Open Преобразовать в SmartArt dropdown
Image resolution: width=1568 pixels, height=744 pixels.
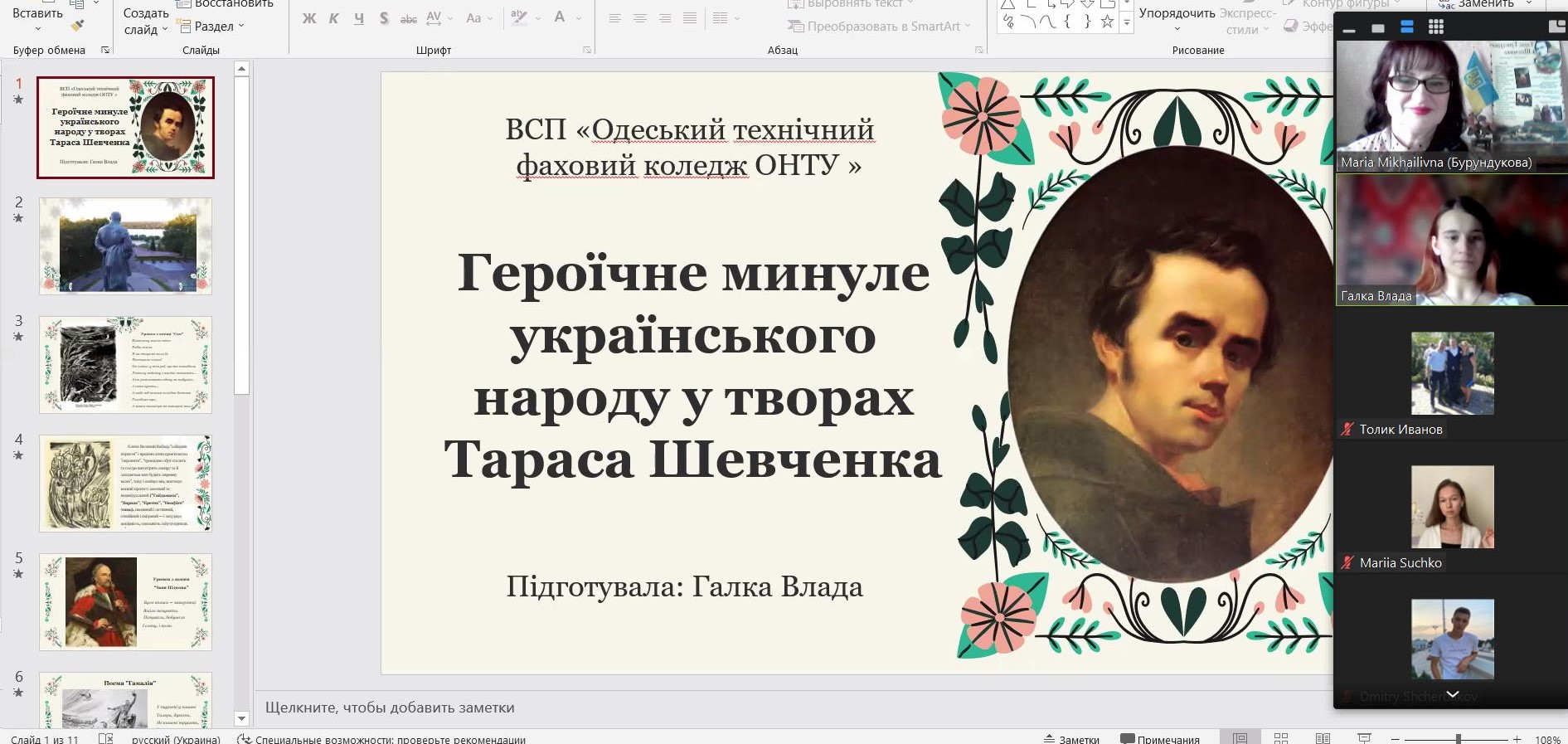pos(879,26)
